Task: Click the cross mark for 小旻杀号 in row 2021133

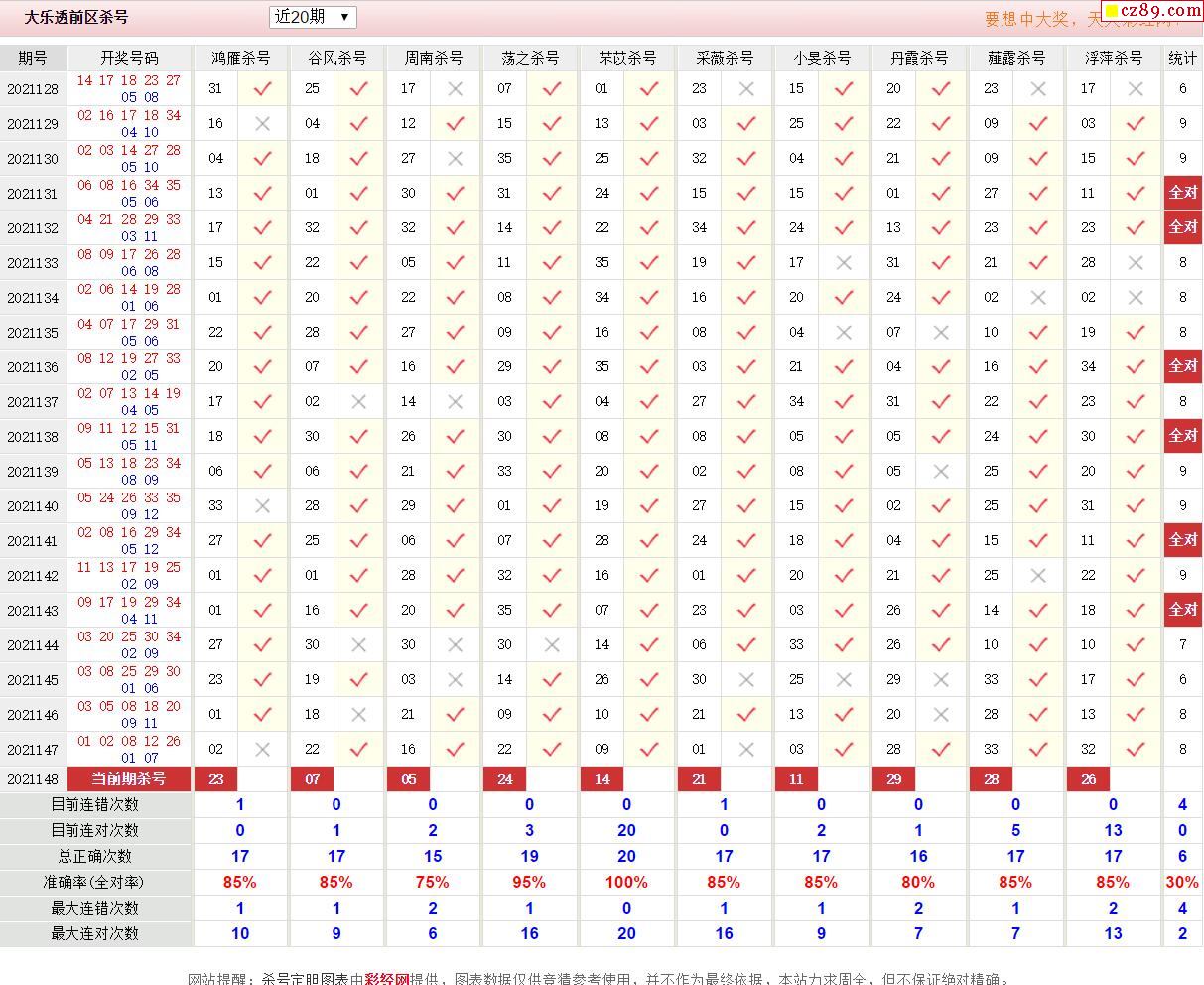Action: 844,263
